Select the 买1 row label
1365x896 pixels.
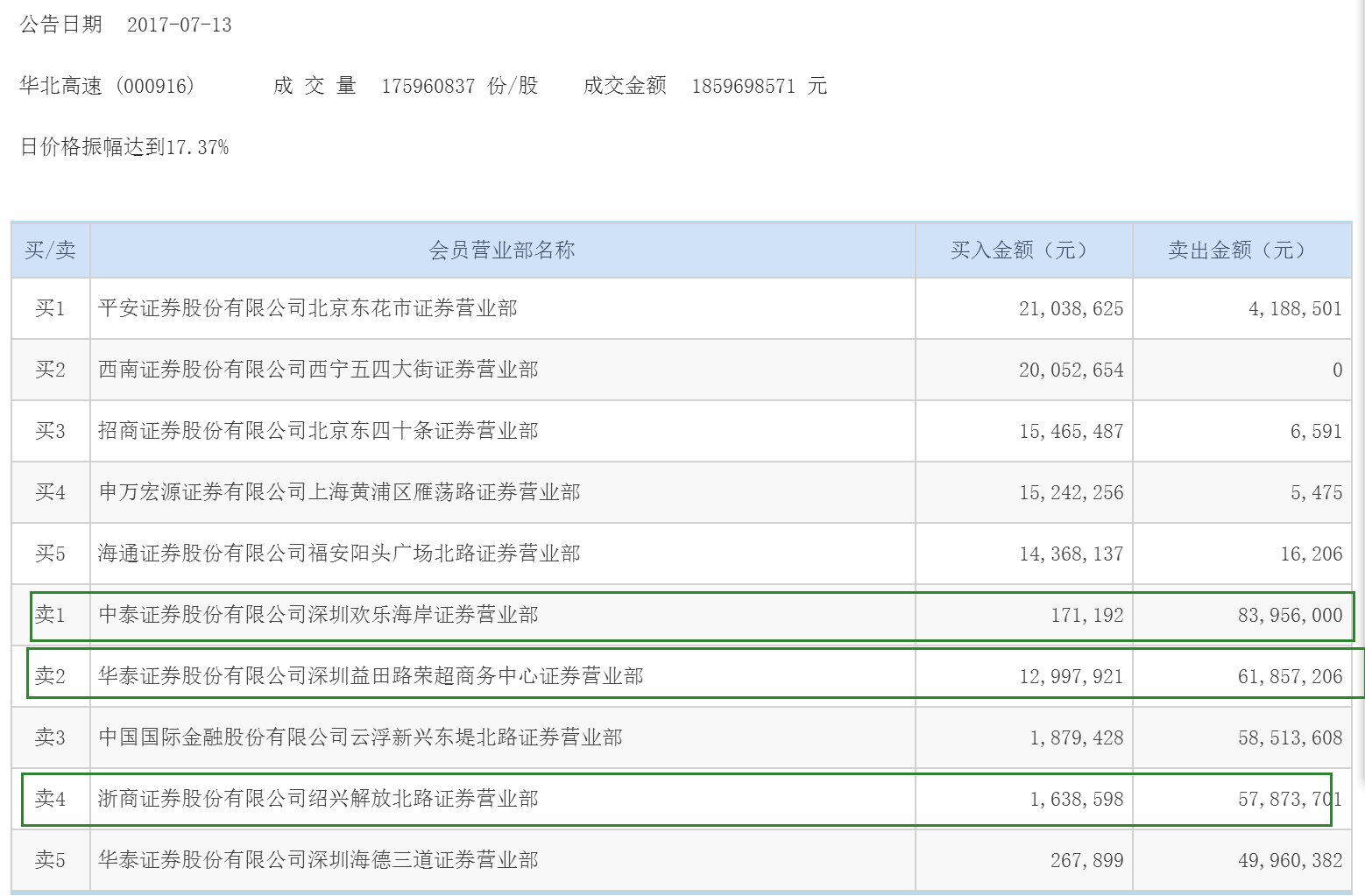click(50, 308)
